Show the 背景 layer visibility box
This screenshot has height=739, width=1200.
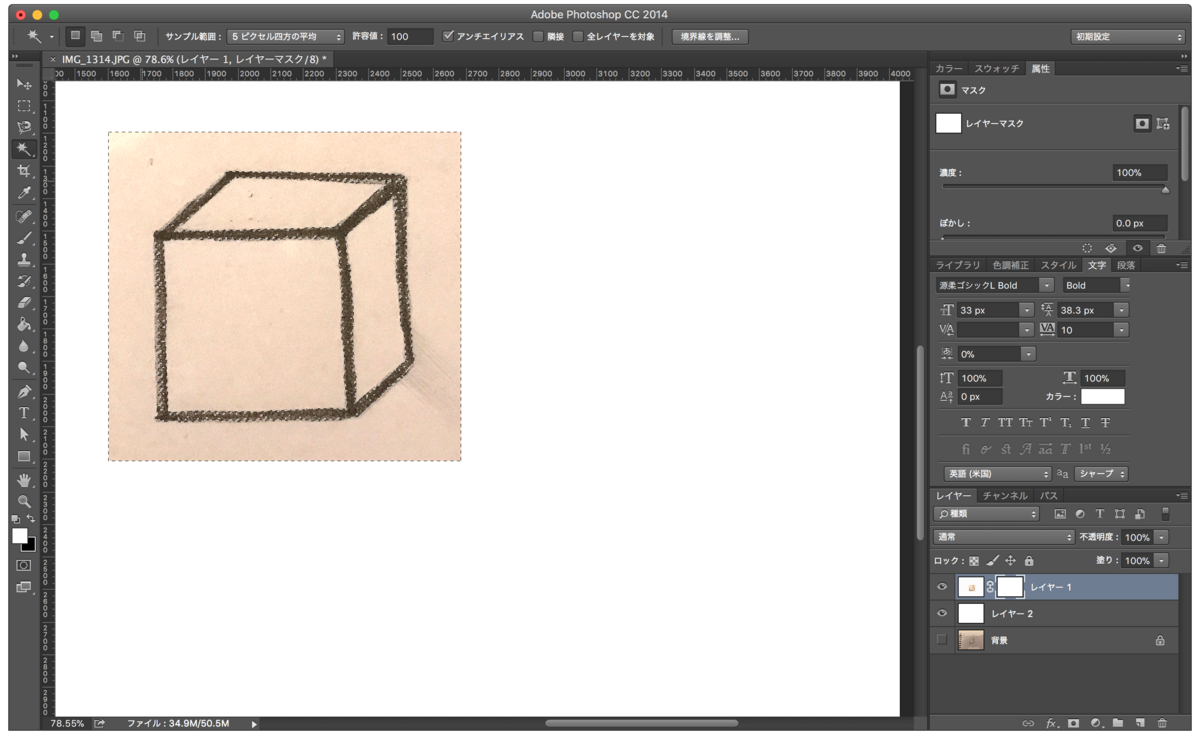point(942,640)
